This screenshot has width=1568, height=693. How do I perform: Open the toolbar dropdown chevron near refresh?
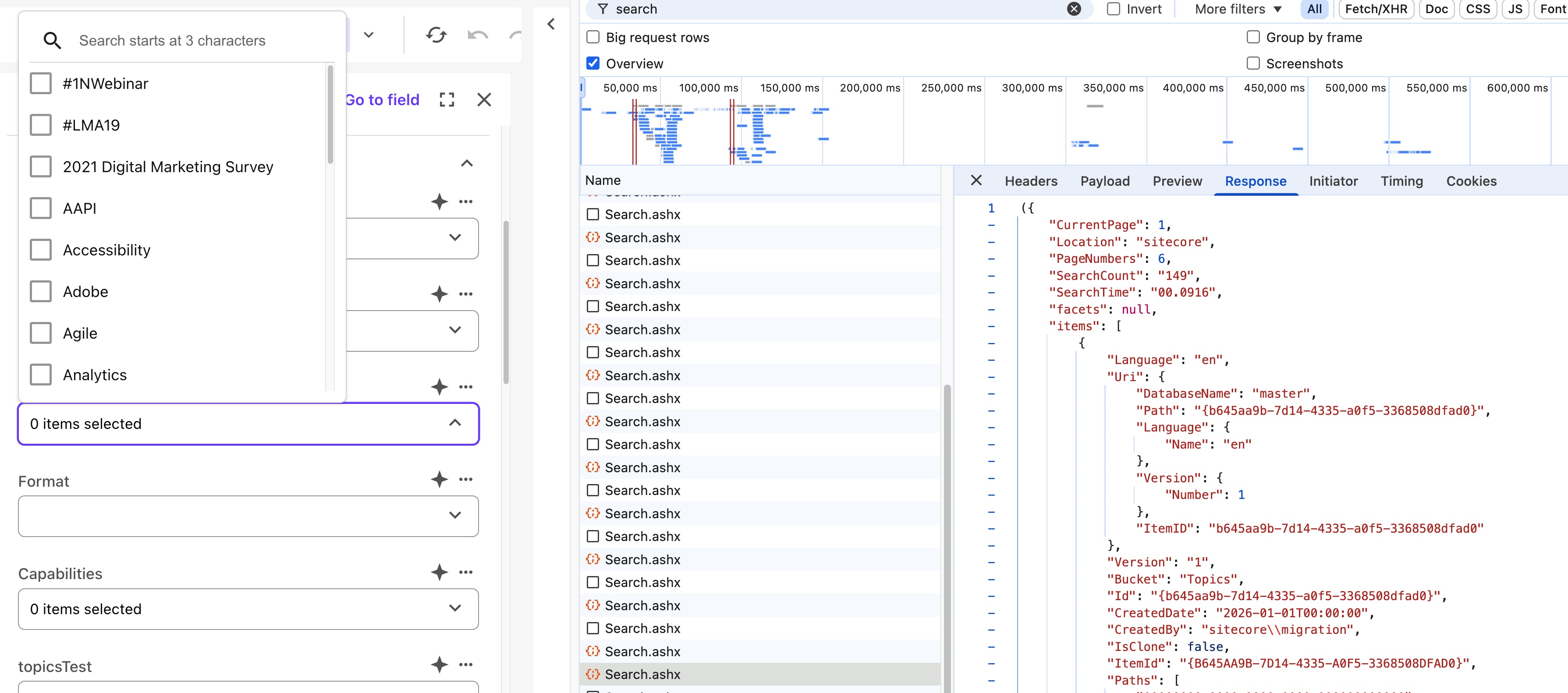368,35
